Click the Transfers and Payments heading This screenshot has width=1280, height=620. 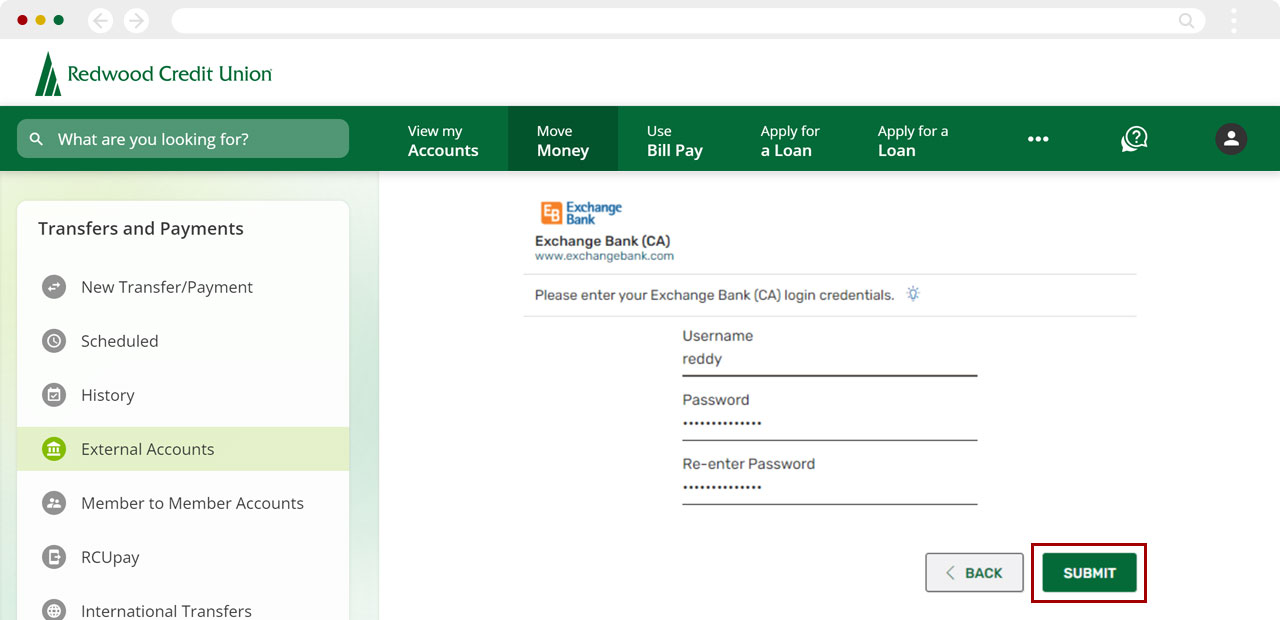tap(141, 229)
